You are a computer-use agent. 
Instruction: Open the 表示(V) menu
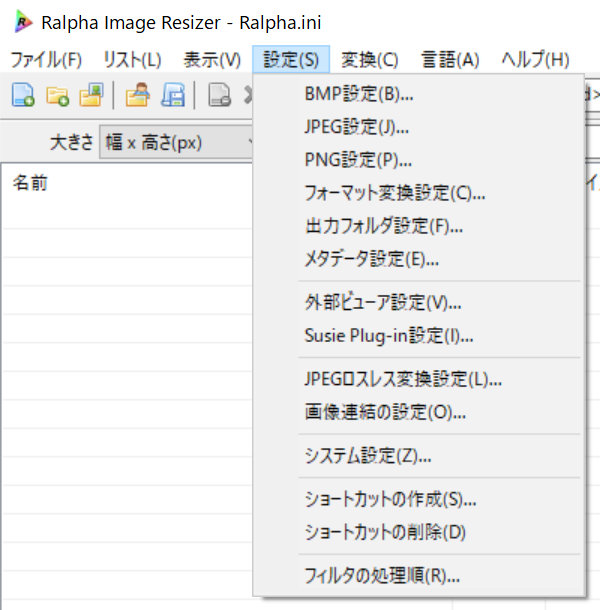coord(212,60)
